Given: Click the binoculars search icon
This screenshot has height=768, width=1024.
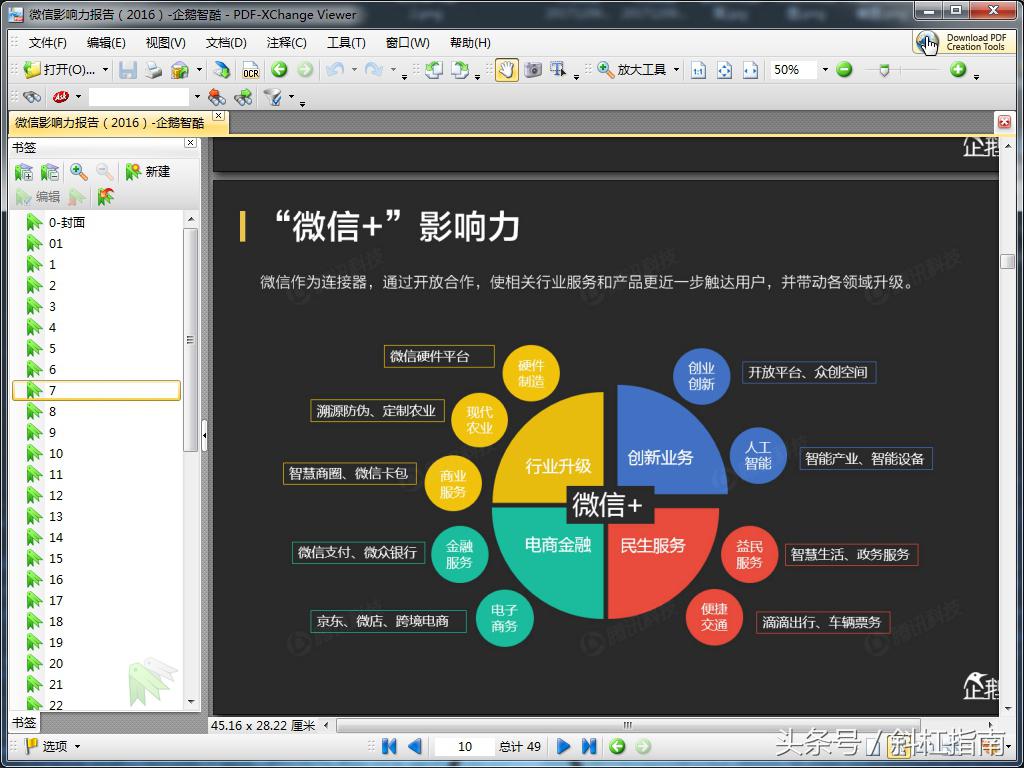Looking at the screenshot, I should click(32, 97).
